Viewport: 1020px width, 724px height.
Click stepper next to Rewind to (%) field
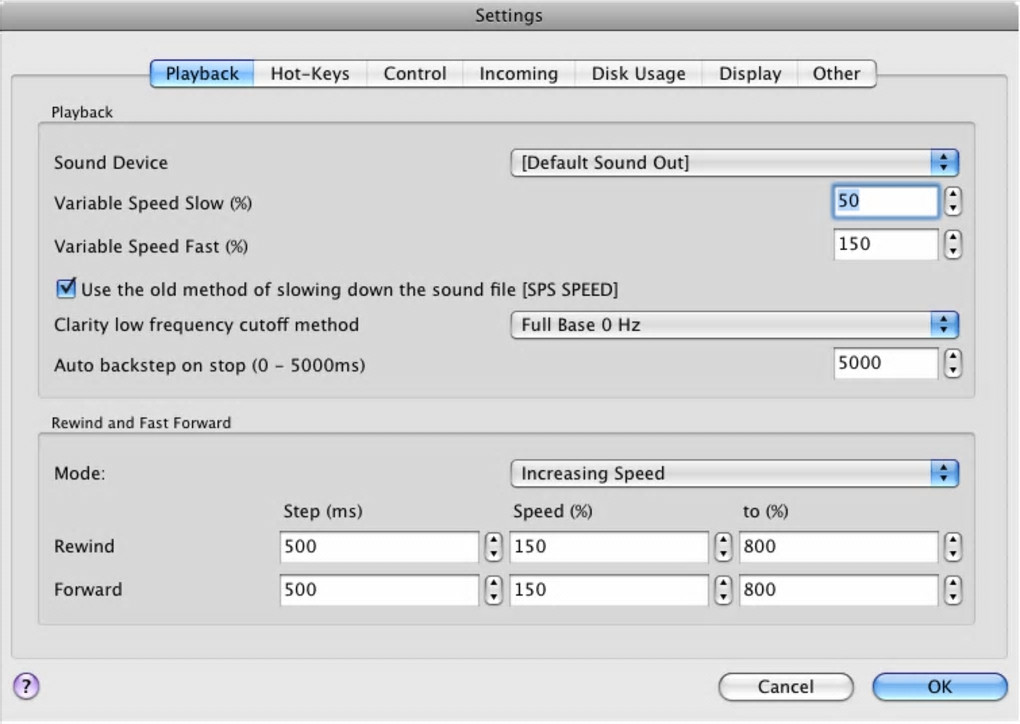[x=952, y=547]
